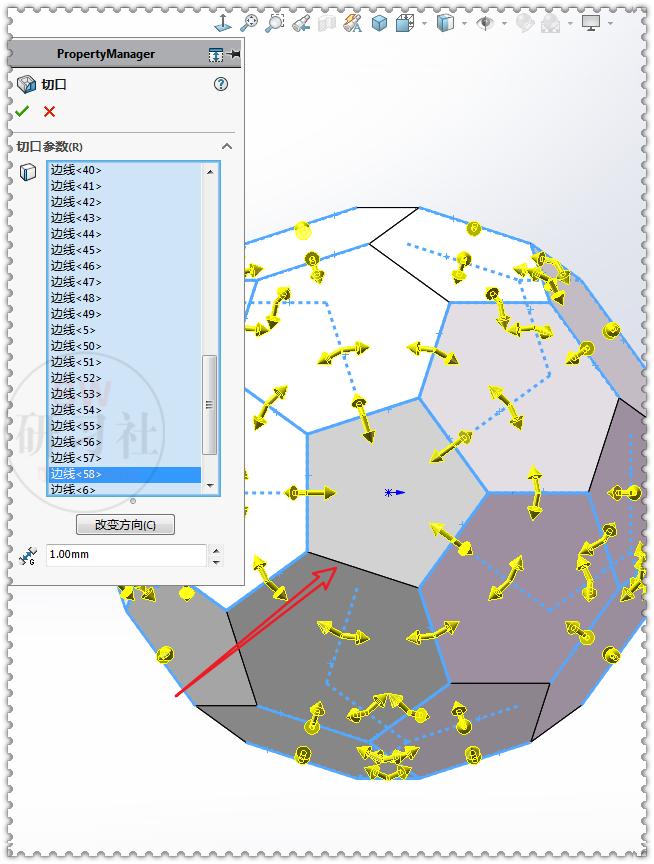The image size is (654, 864).
Task: Click the View Orientation axis icon
Action: [223, 23]
